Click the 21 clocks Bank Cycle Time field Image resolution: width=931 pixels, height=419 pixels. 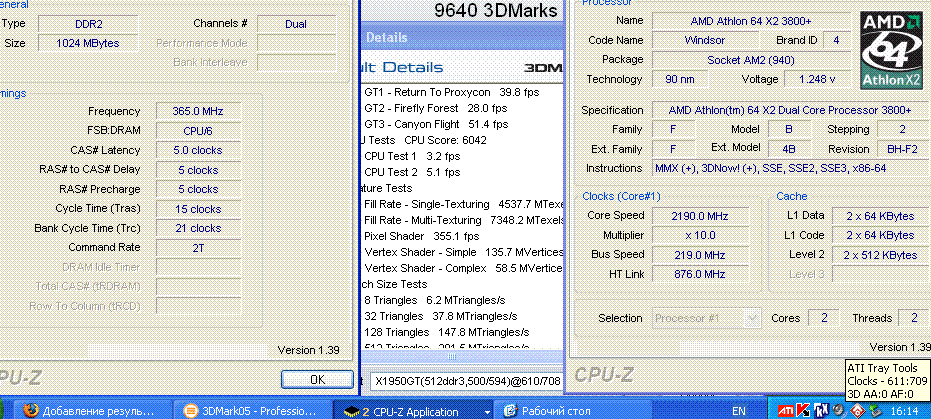[198, 228]
